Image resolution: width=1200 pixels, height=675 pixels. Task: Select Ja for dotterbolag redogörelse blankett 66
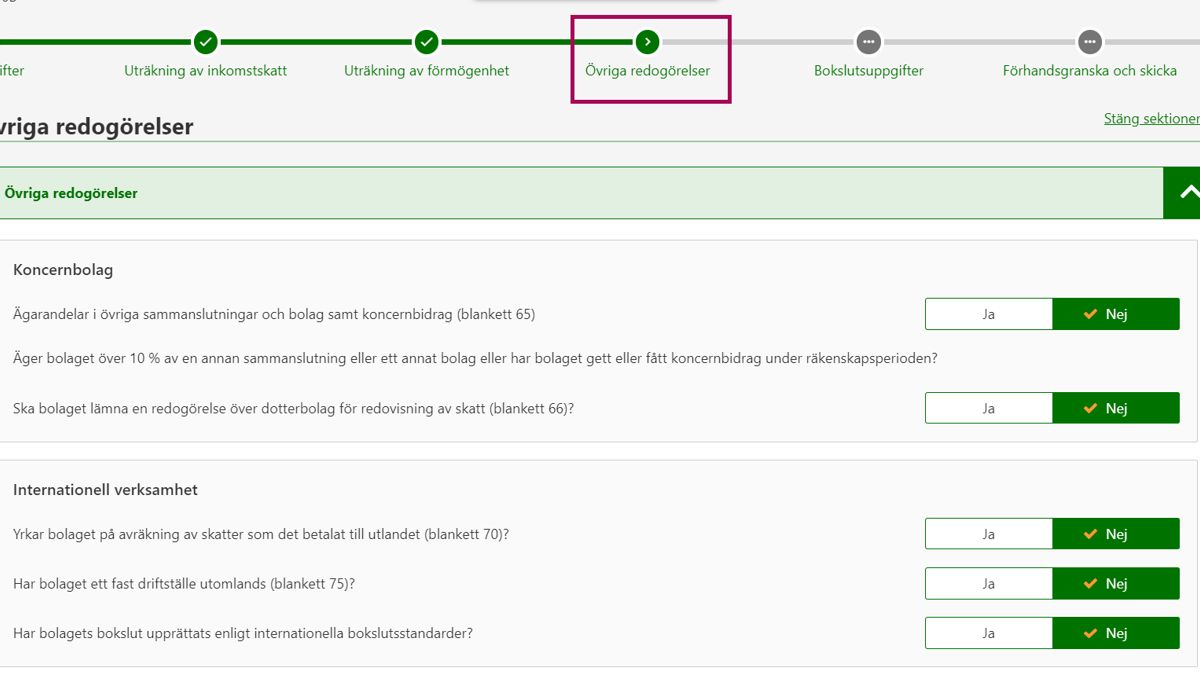coord(988,408)
